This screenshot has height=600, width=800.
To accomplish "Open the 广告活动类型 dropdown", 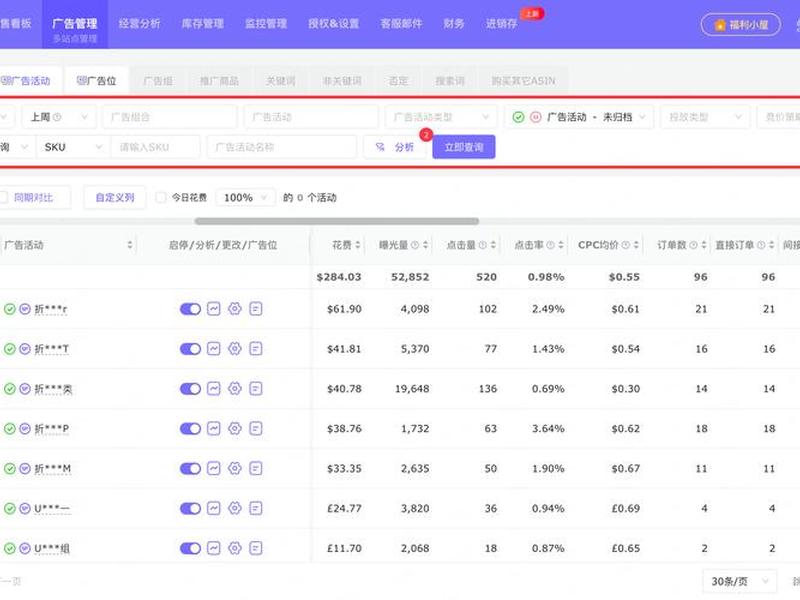I will 441,117.
